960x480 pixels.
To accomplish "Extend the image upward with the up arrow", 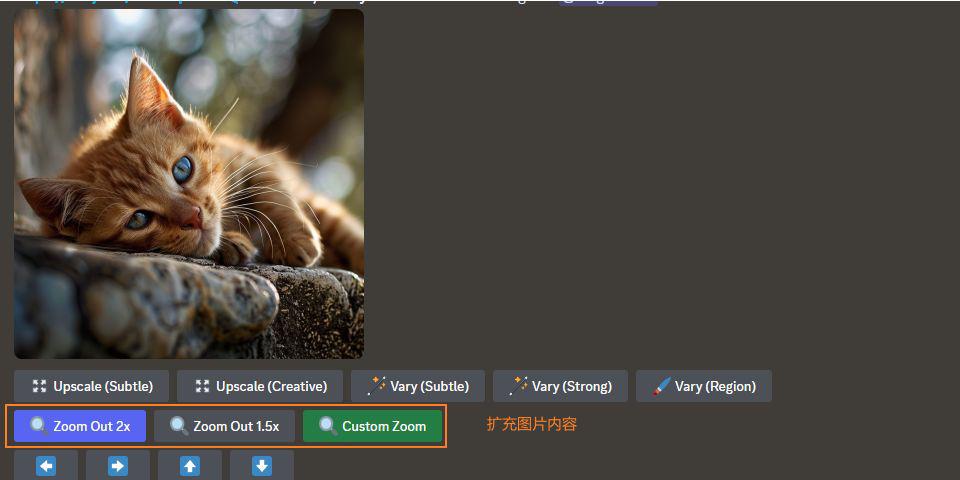I will tap(190, 466).
